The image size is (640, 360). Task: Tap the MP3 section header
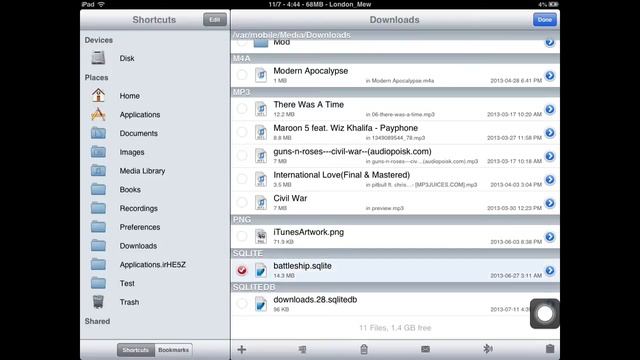tap(395, 92)
